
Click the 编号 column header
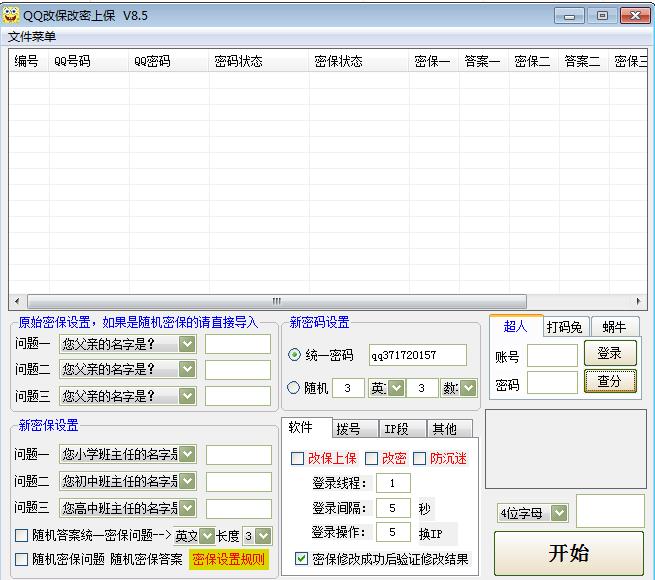(x=29, y=61)
